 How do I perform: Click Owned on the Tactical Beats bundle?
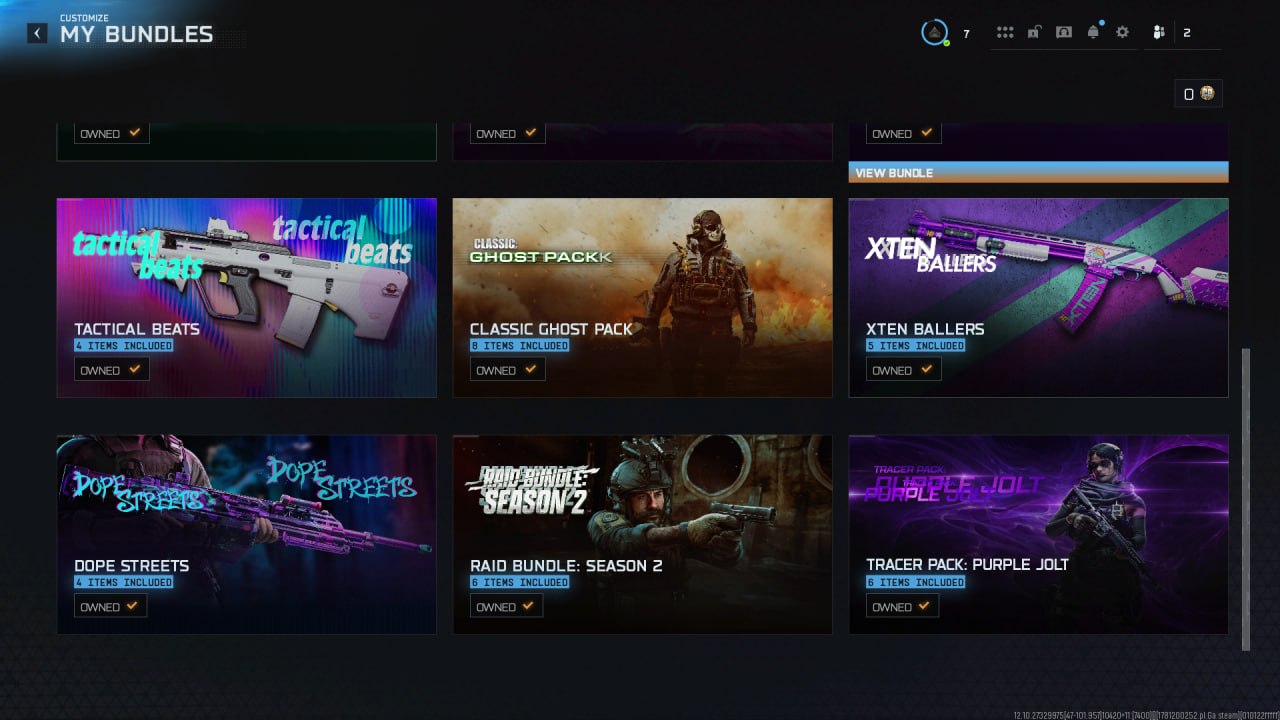[x=112, y=370]
